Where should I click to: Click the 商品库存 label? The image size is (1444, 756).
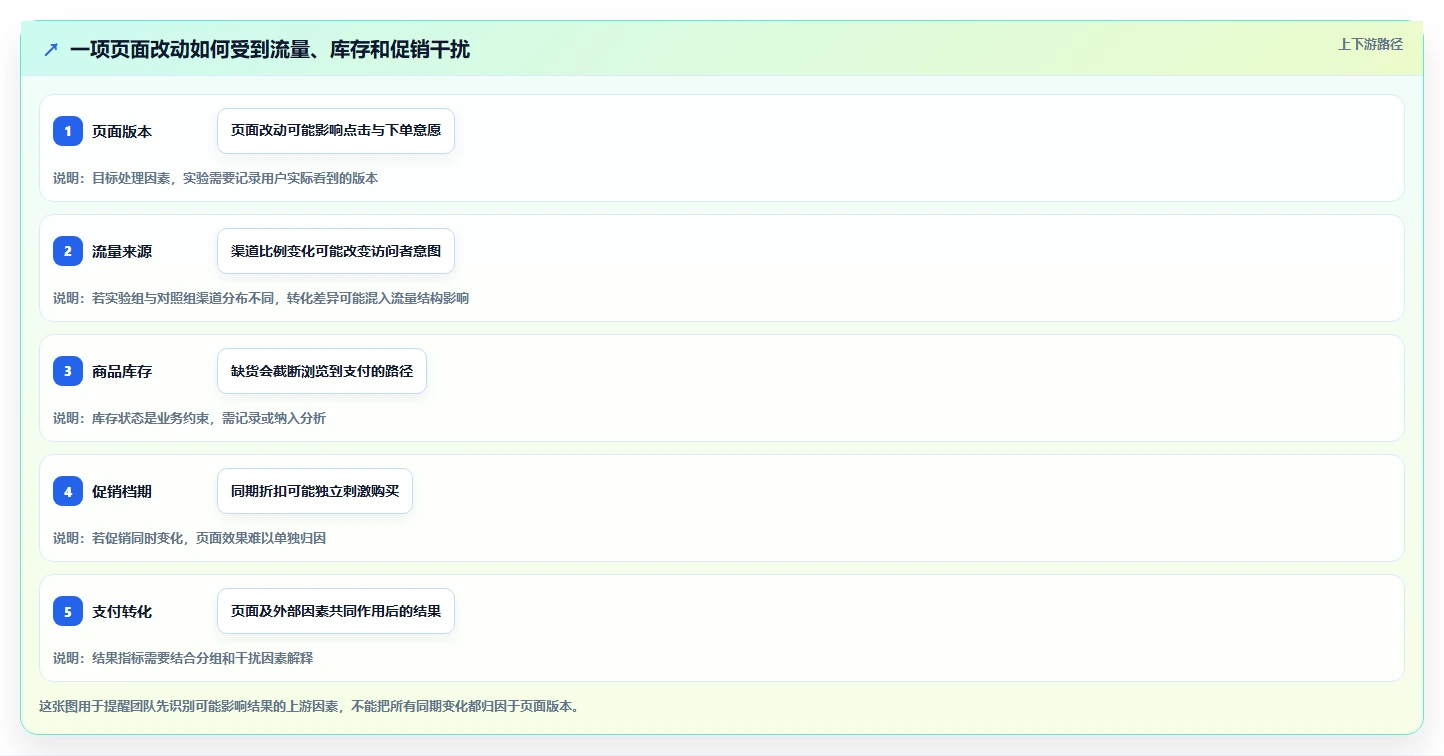pos(122,371)
